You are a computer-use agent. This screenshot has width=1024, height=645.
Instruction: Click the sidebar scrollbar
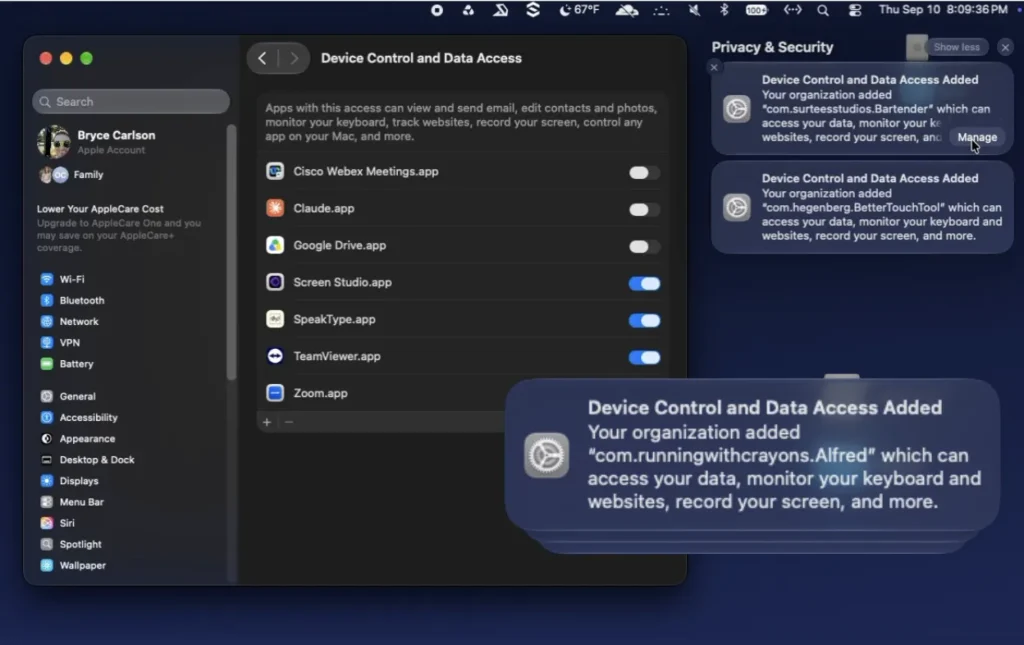[x=231, y=253]
